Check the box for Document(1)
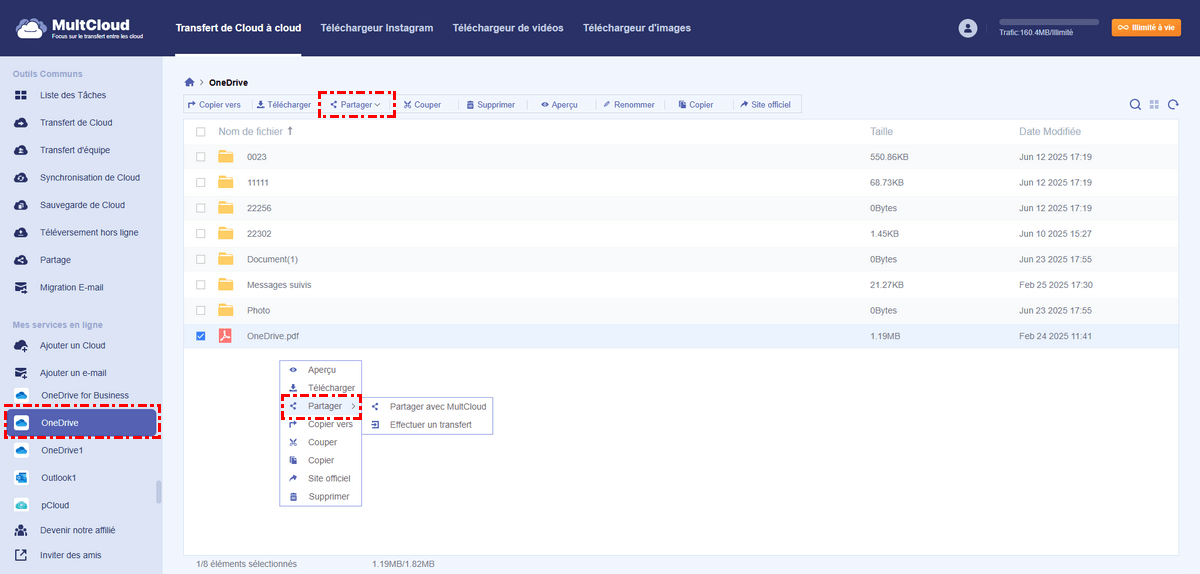 [201, 259]
